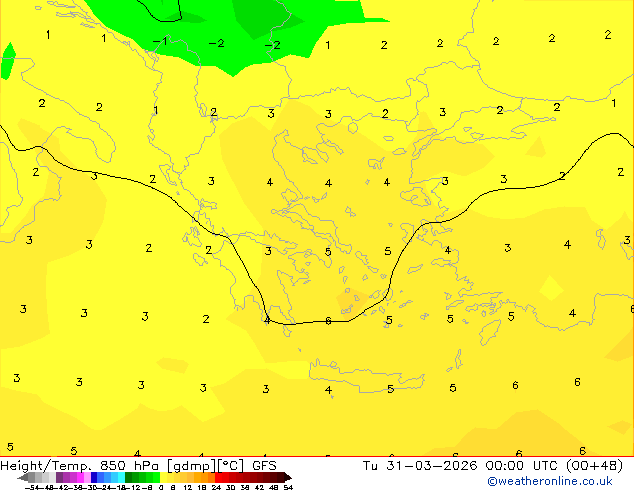
Task: Select the dark blue legend band near -30
Action: [94, 477]
